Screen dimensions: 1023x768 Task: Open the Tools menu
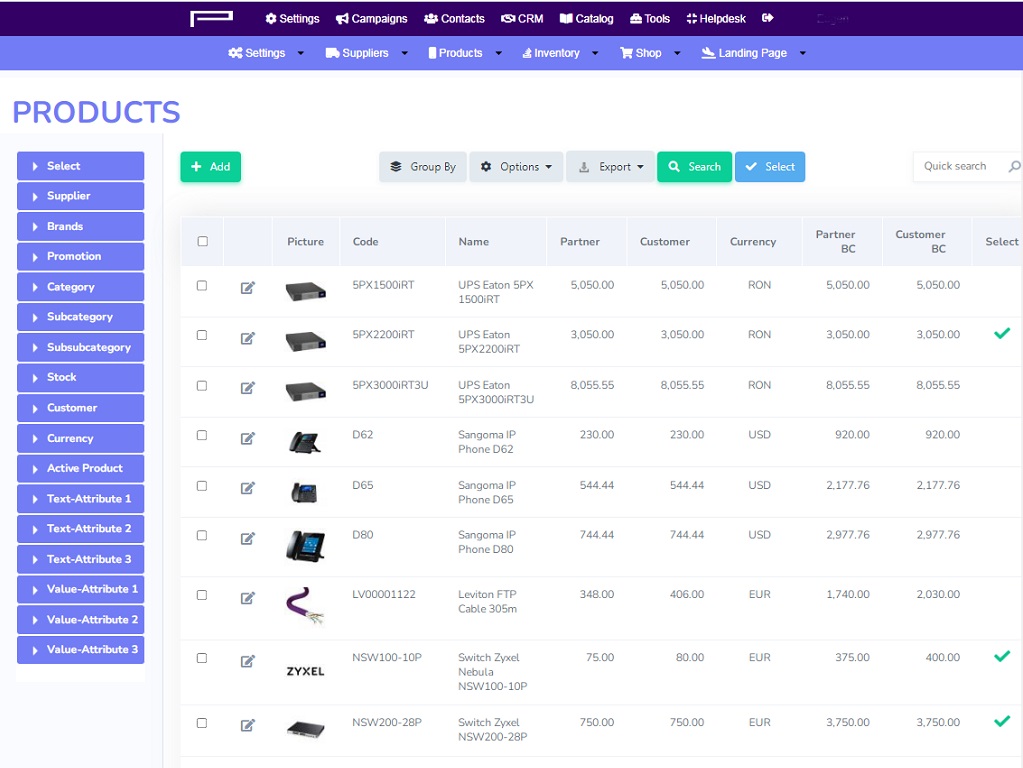click(650, 18)
